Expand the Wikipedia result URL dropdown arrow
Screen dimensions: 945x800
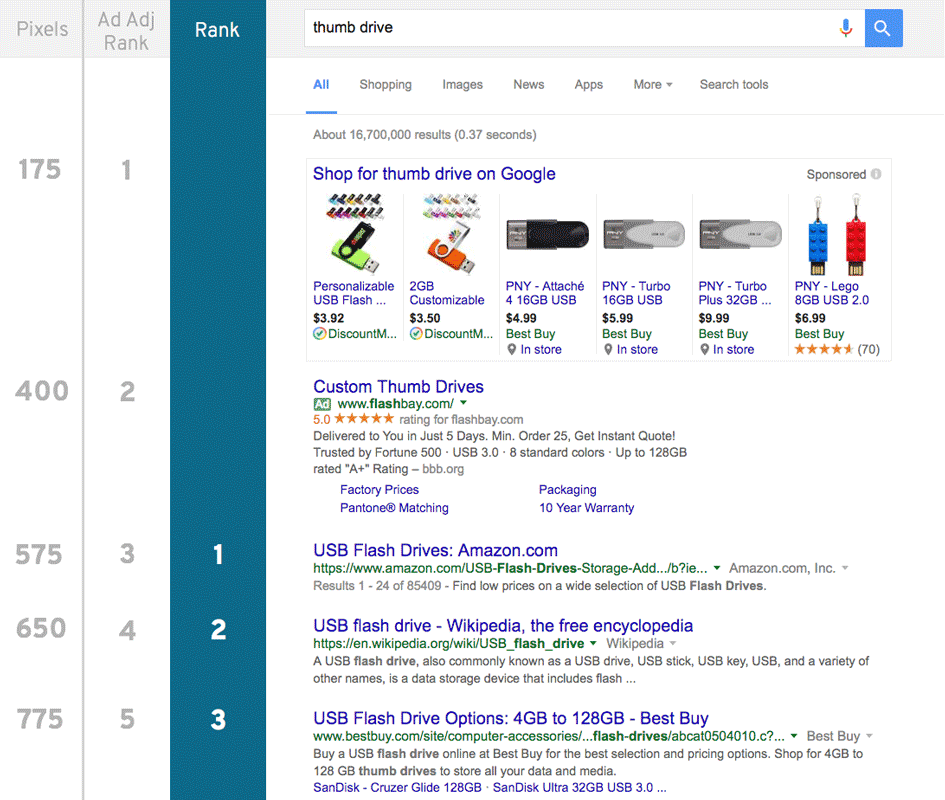coord(593,643)
